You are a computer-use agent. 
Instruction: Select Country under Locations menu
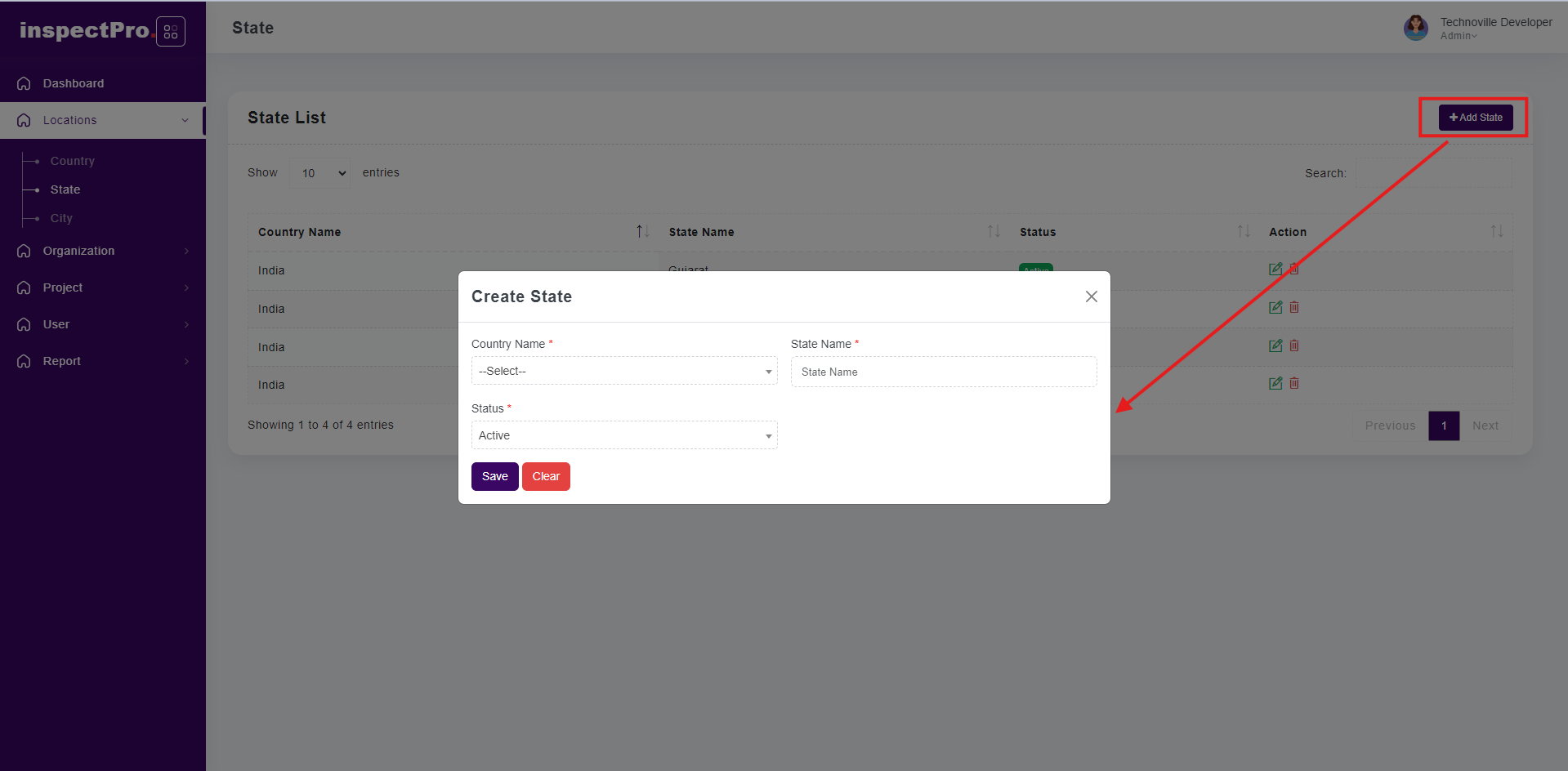tap(72, 161)
